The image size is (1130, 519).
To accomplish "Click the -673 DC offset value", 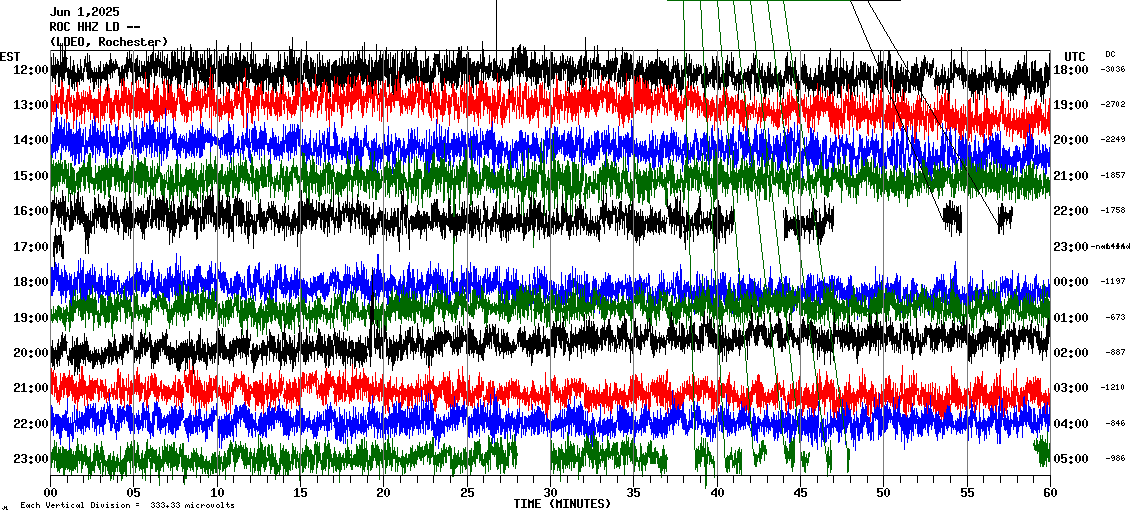I will tap(1115, 318).
